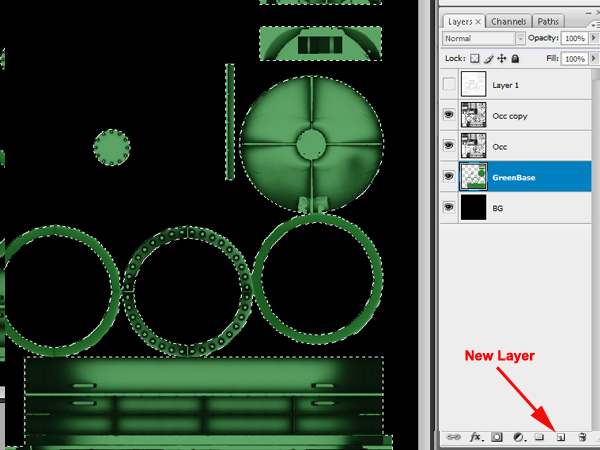Screen dimensions: 600x450
Task: Switch to the Channels tab
Action: click(509, 21)
